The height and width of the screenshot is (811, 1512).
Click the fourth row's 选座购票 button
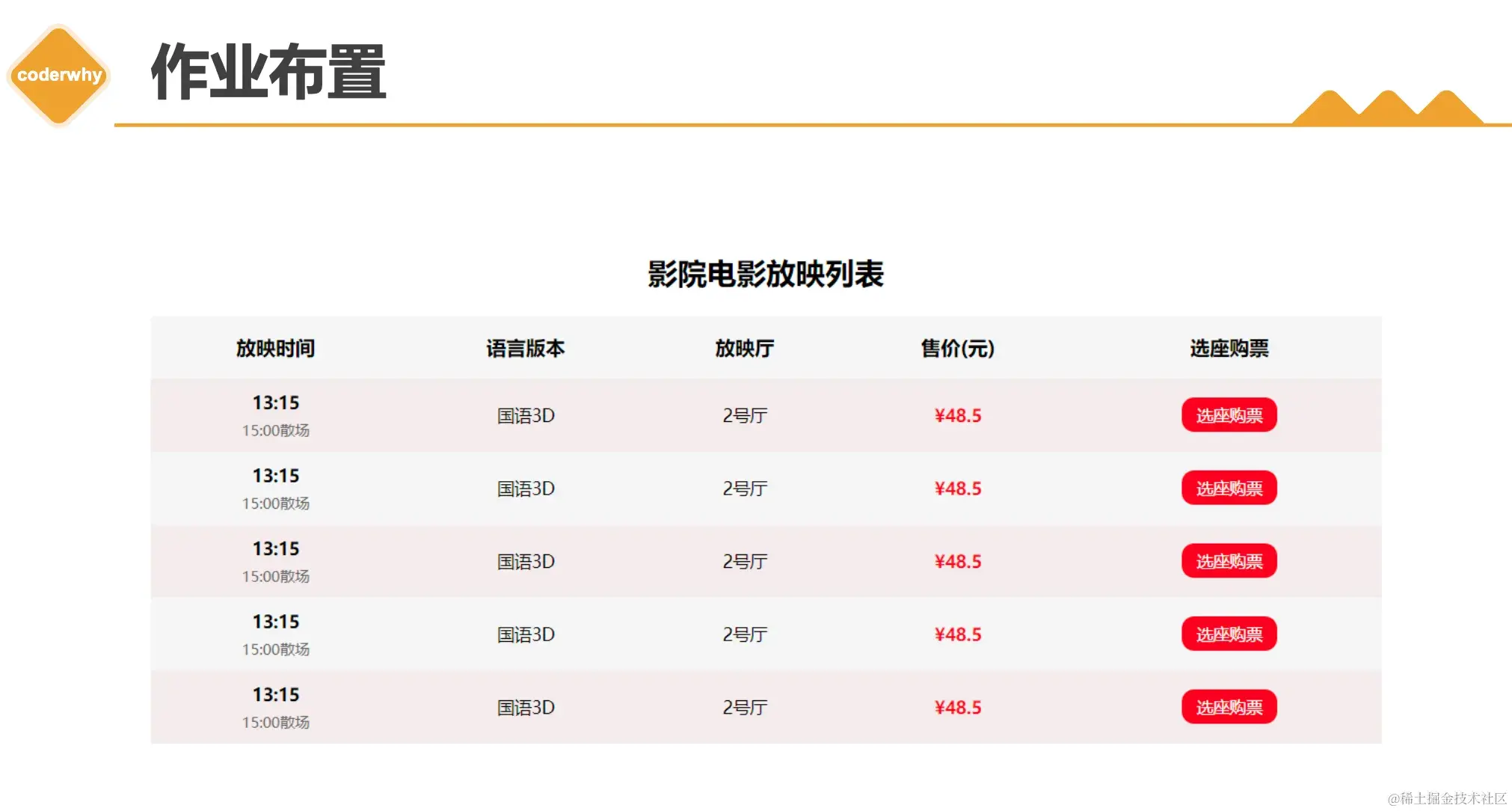click(1229, 634)
